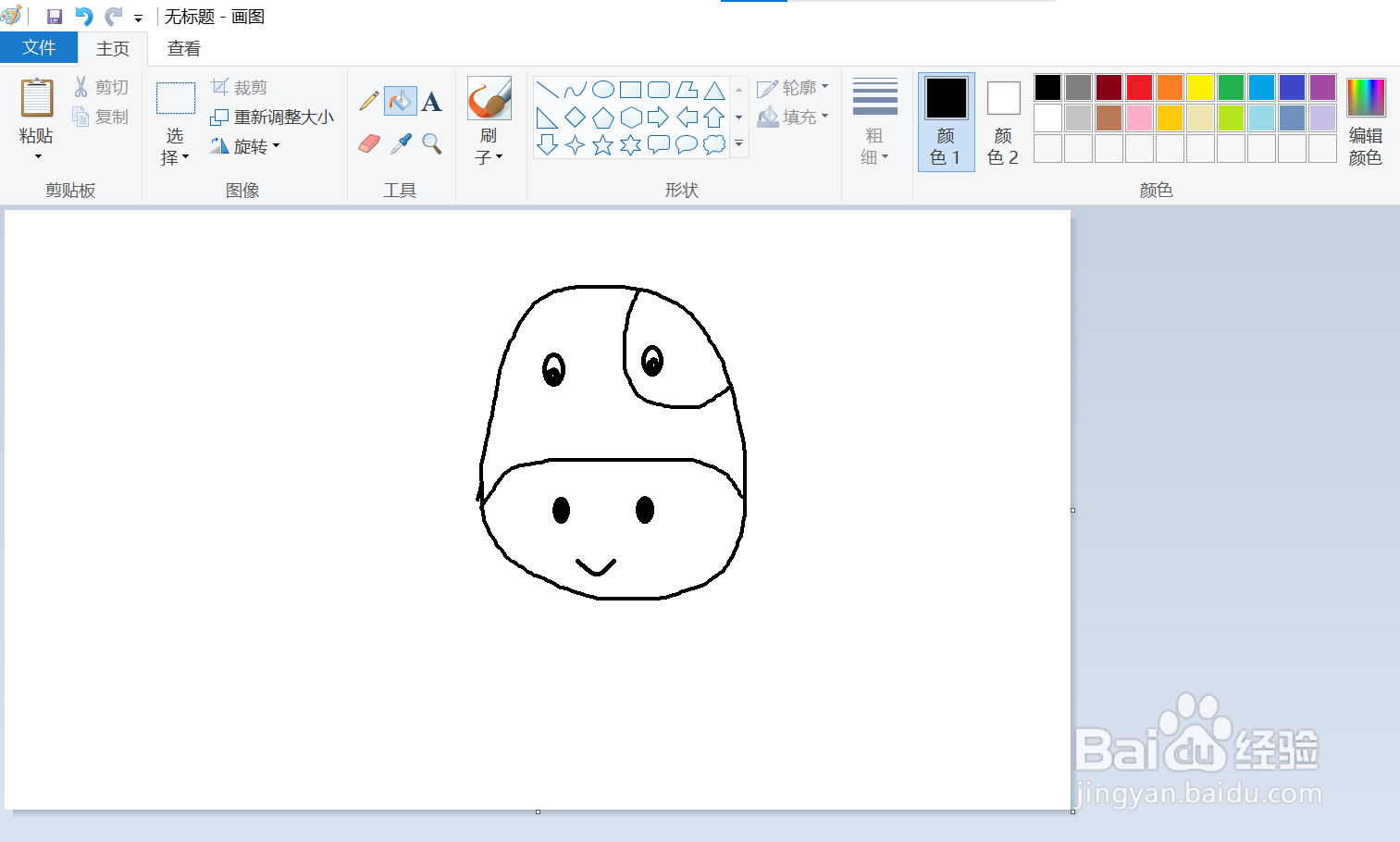Select the Fill with color bucket tool
The image size is (1400, 842).
pyautogui.click(x=401, y=101)
